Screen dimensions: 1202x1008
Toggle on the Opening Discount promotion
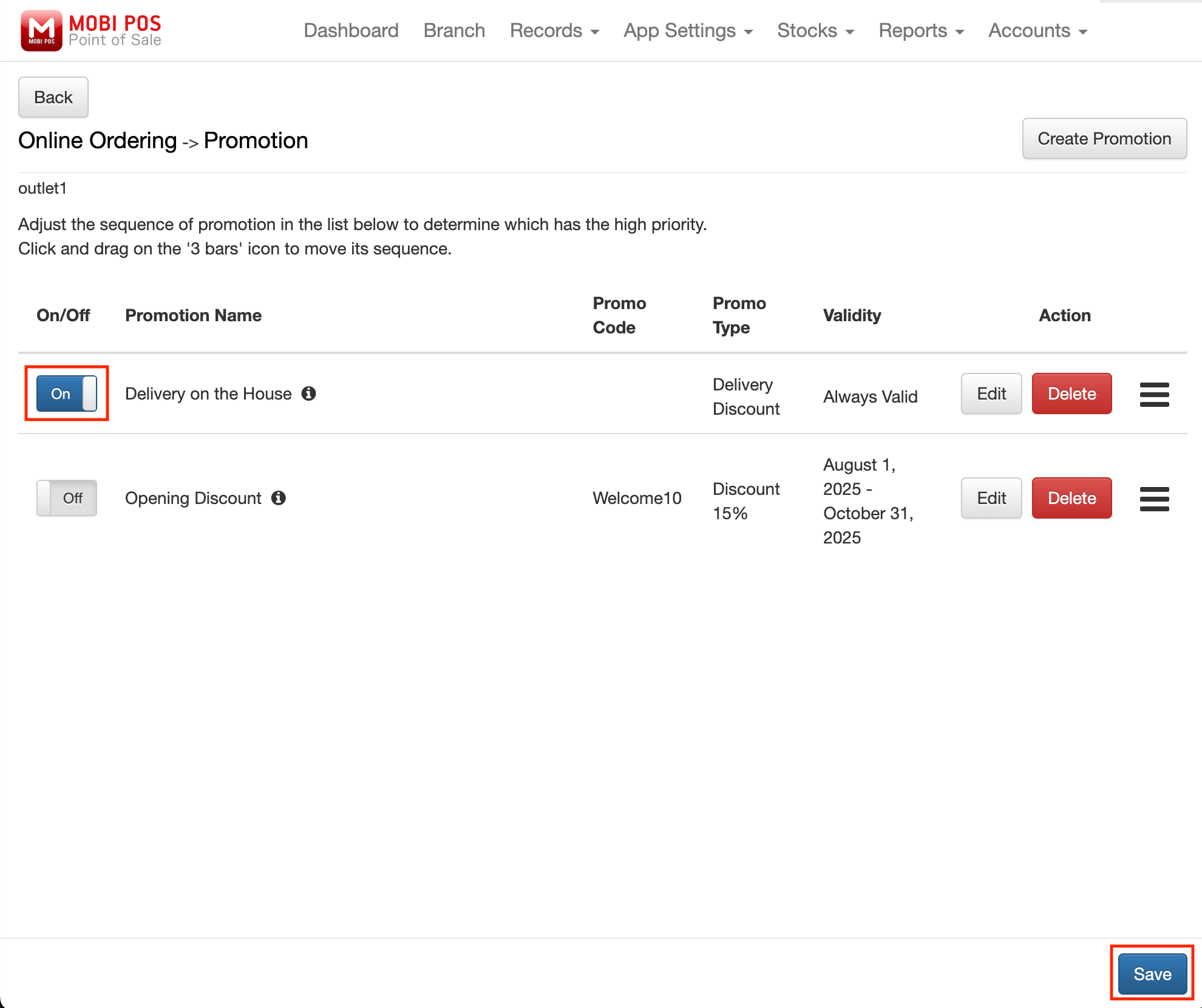click(x=66, y=498)
